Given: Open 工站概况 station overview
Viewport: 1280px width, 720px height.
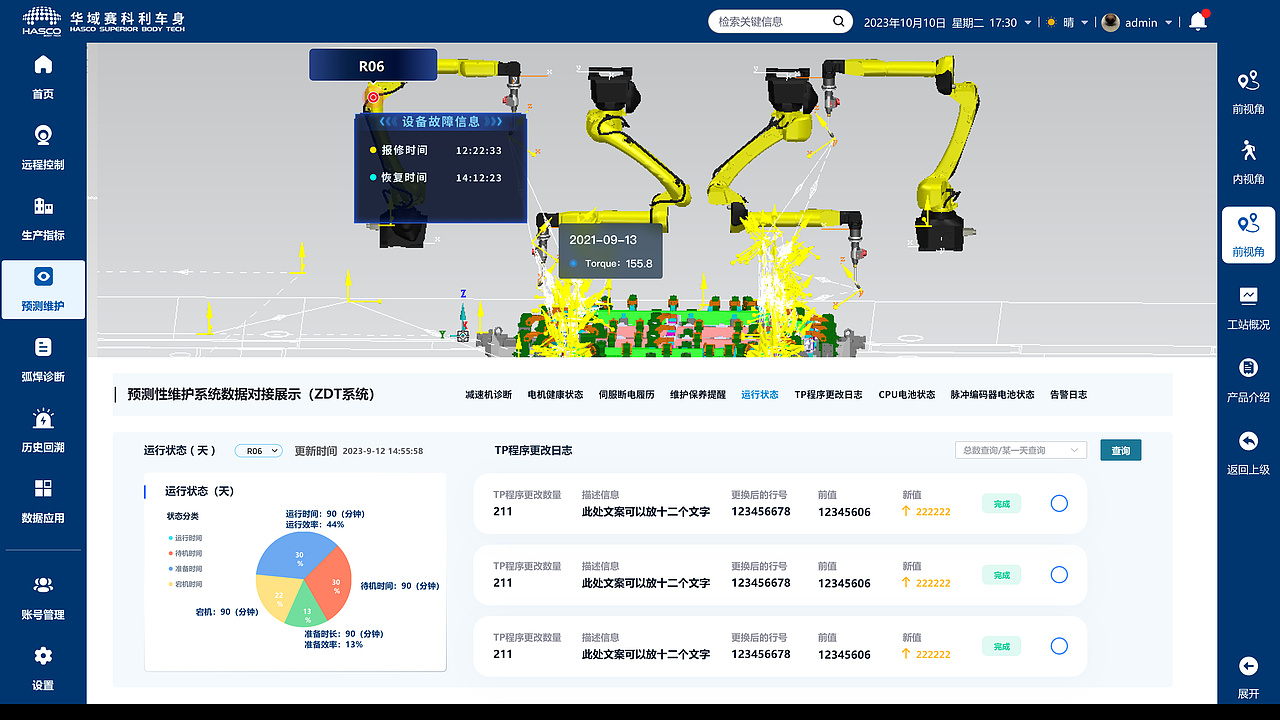Looking at the screenshot, I should 1248,308.
